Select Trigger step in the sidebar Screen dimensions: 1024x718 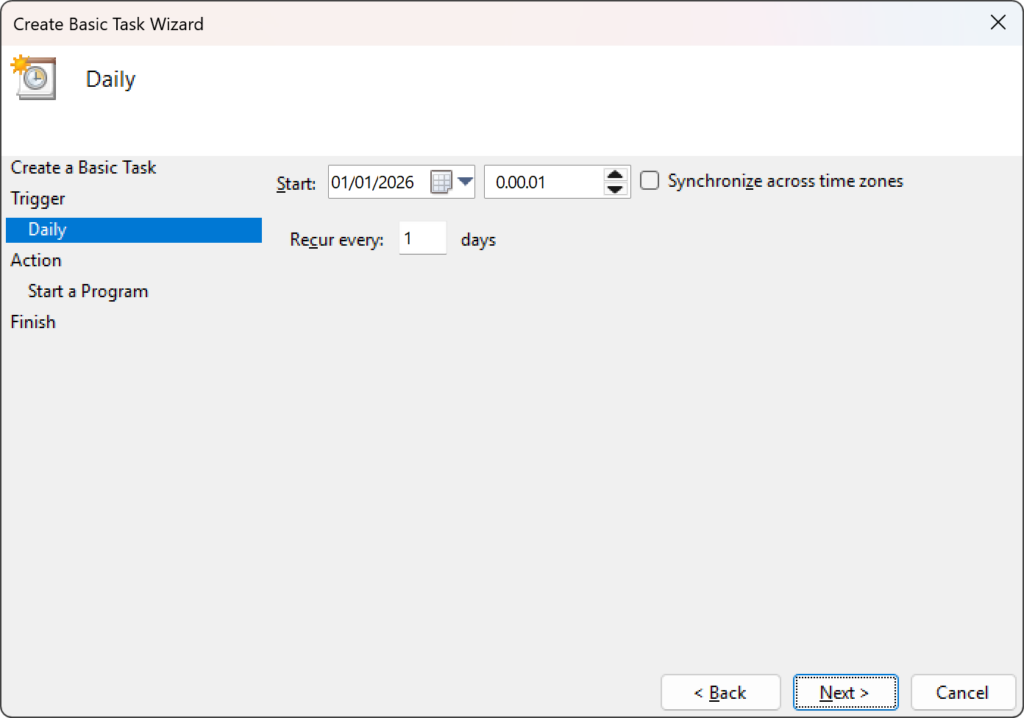tap(37, 198)
